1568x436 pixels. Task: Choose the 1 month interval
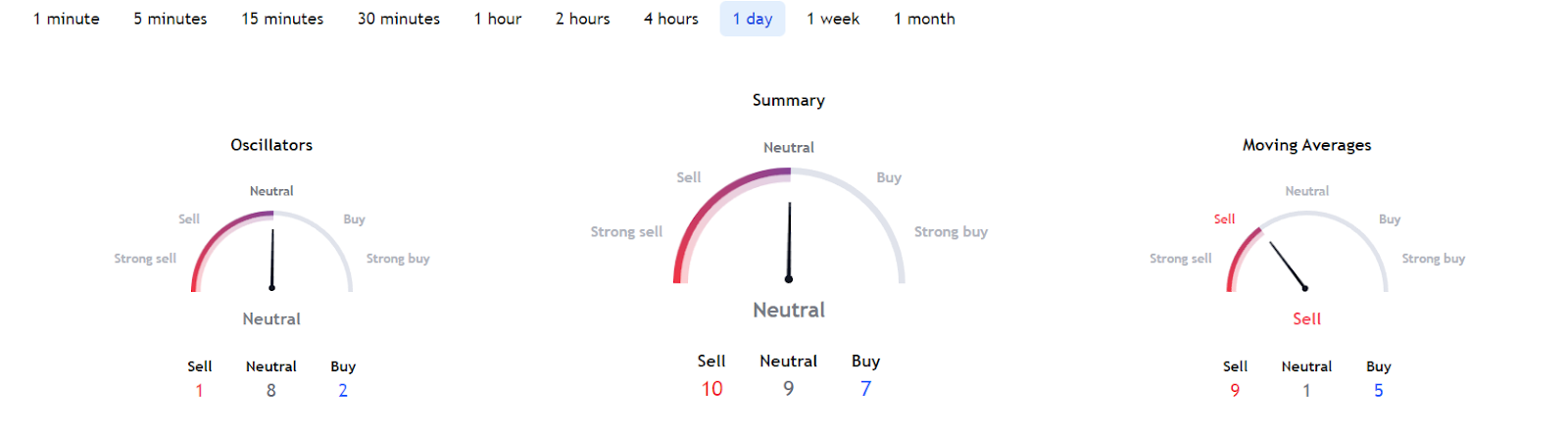coord(924,19)
